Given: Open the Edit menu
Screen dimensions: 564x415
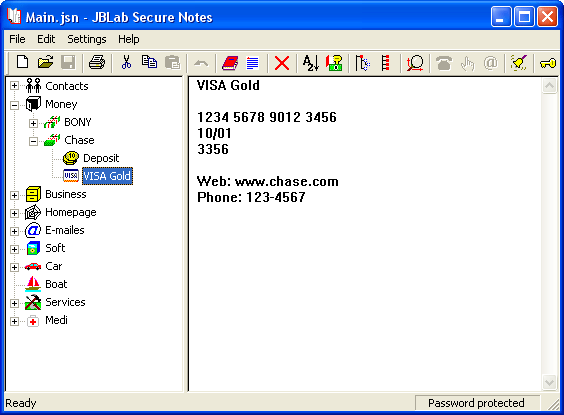Looking at the screenshot, I should click(x=46, y=39).
